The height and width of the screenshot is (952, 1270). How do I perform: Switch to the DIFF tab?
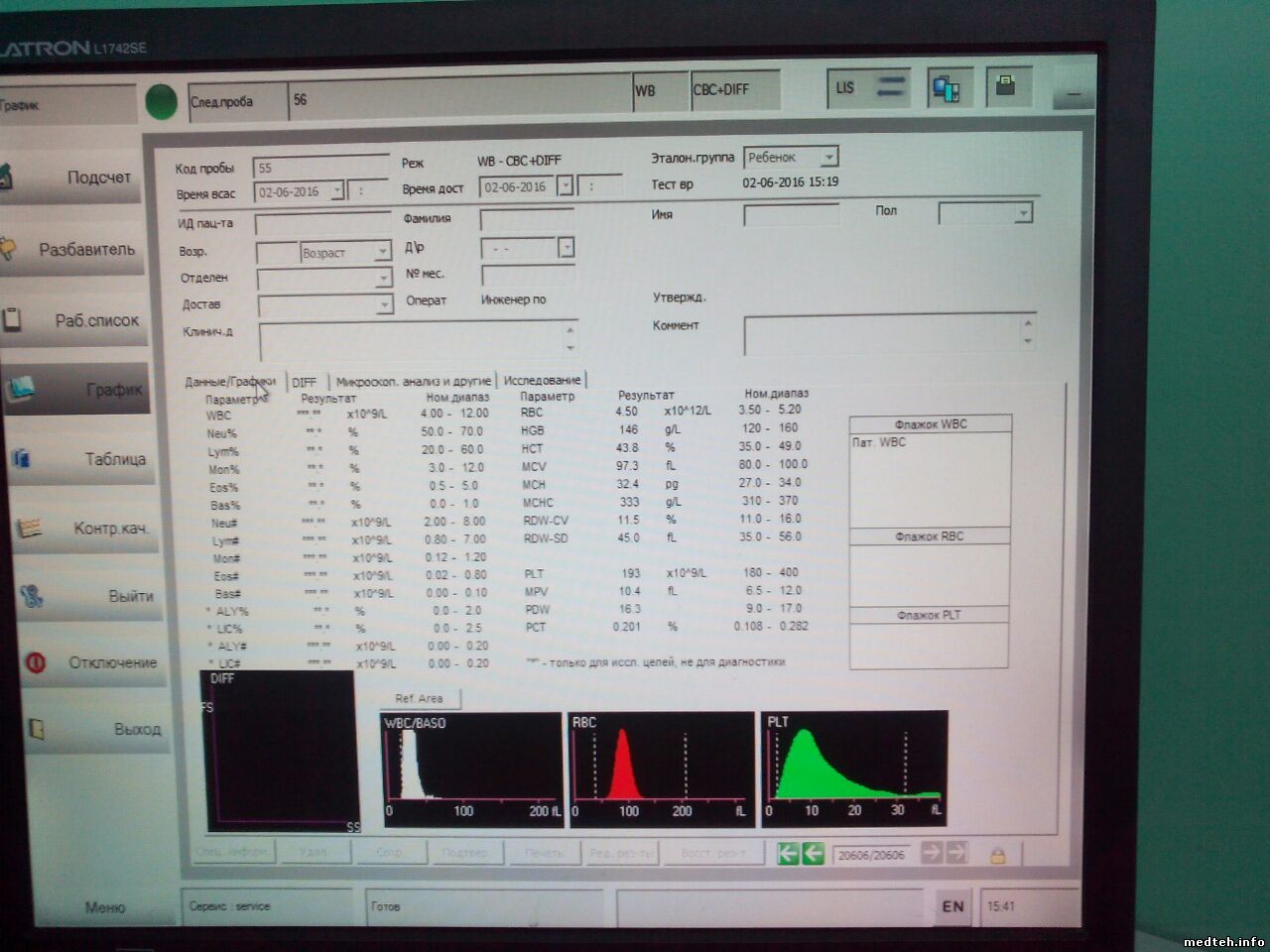point(305,382)
